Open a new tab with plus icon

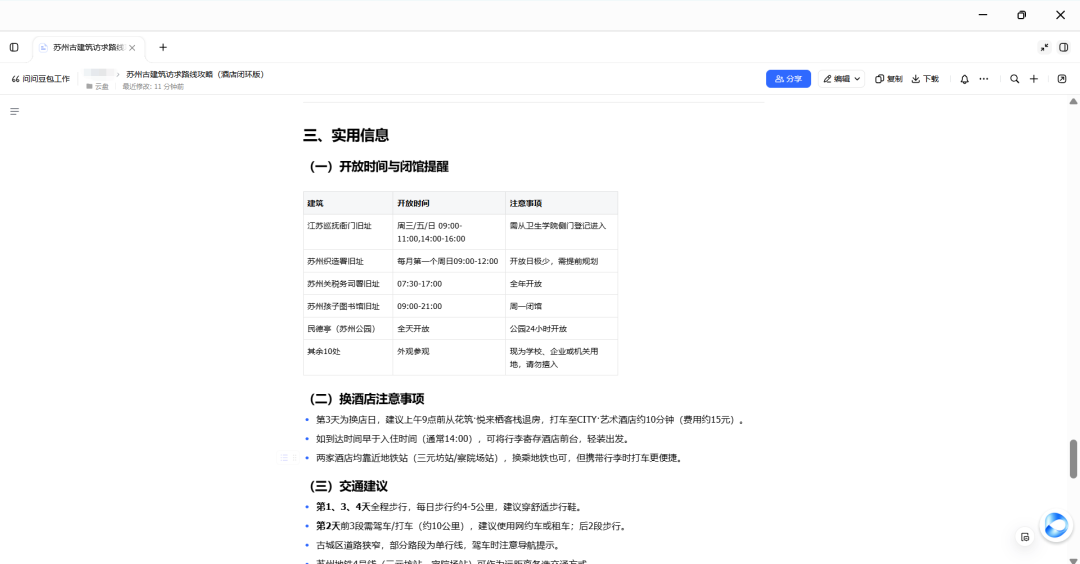(x=163, y=48)
